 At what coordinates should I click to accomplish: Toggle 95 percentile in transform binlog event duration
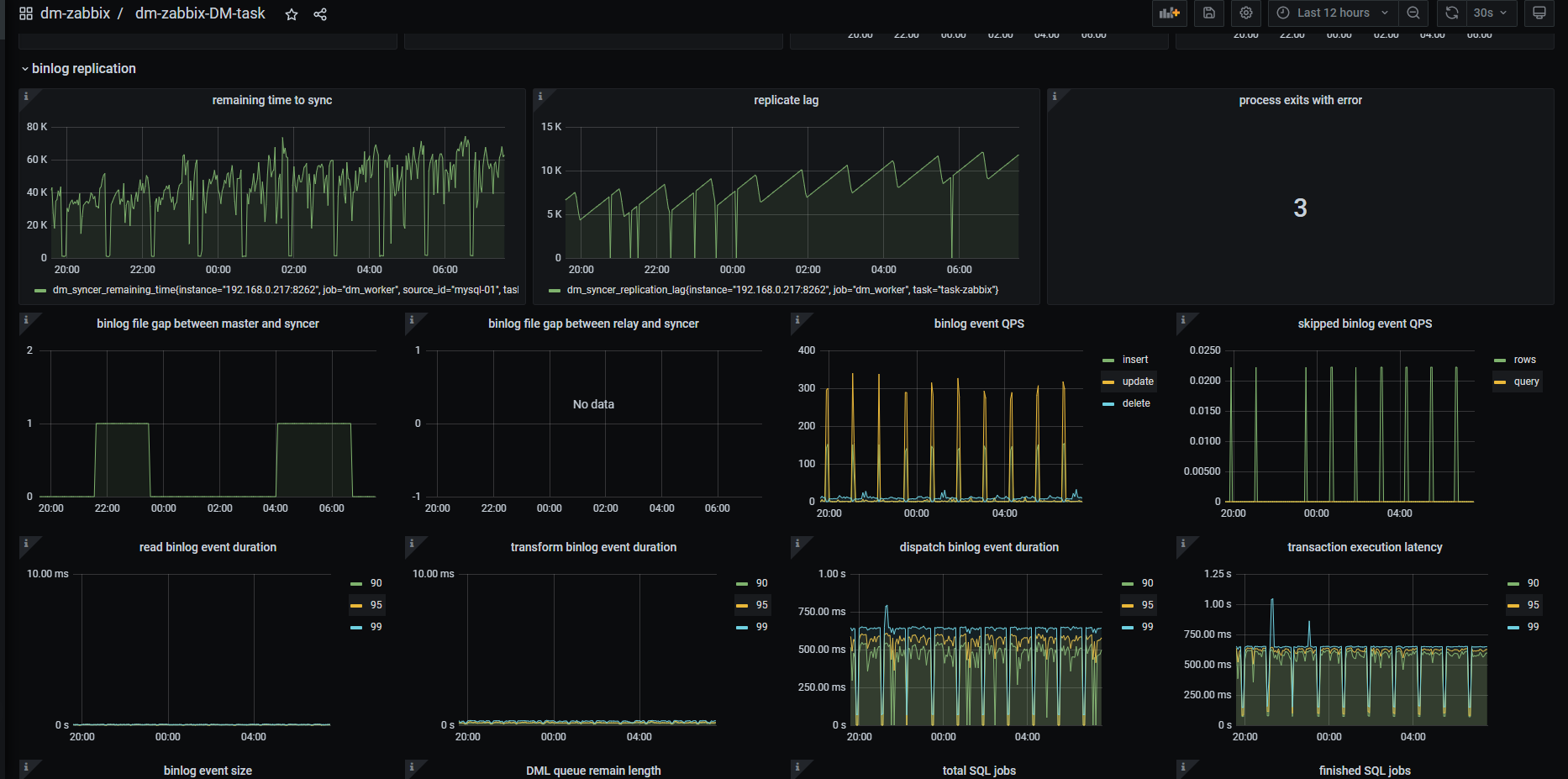[761, 605]
